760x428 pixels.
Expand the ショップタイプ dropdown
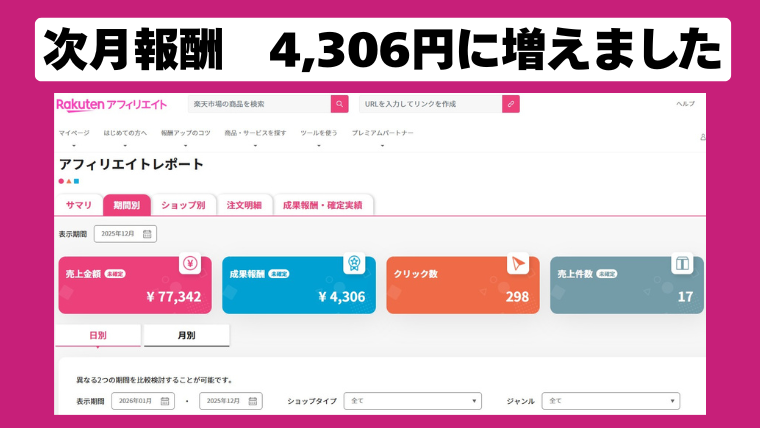pyautogui.click(x=412, y=401)
